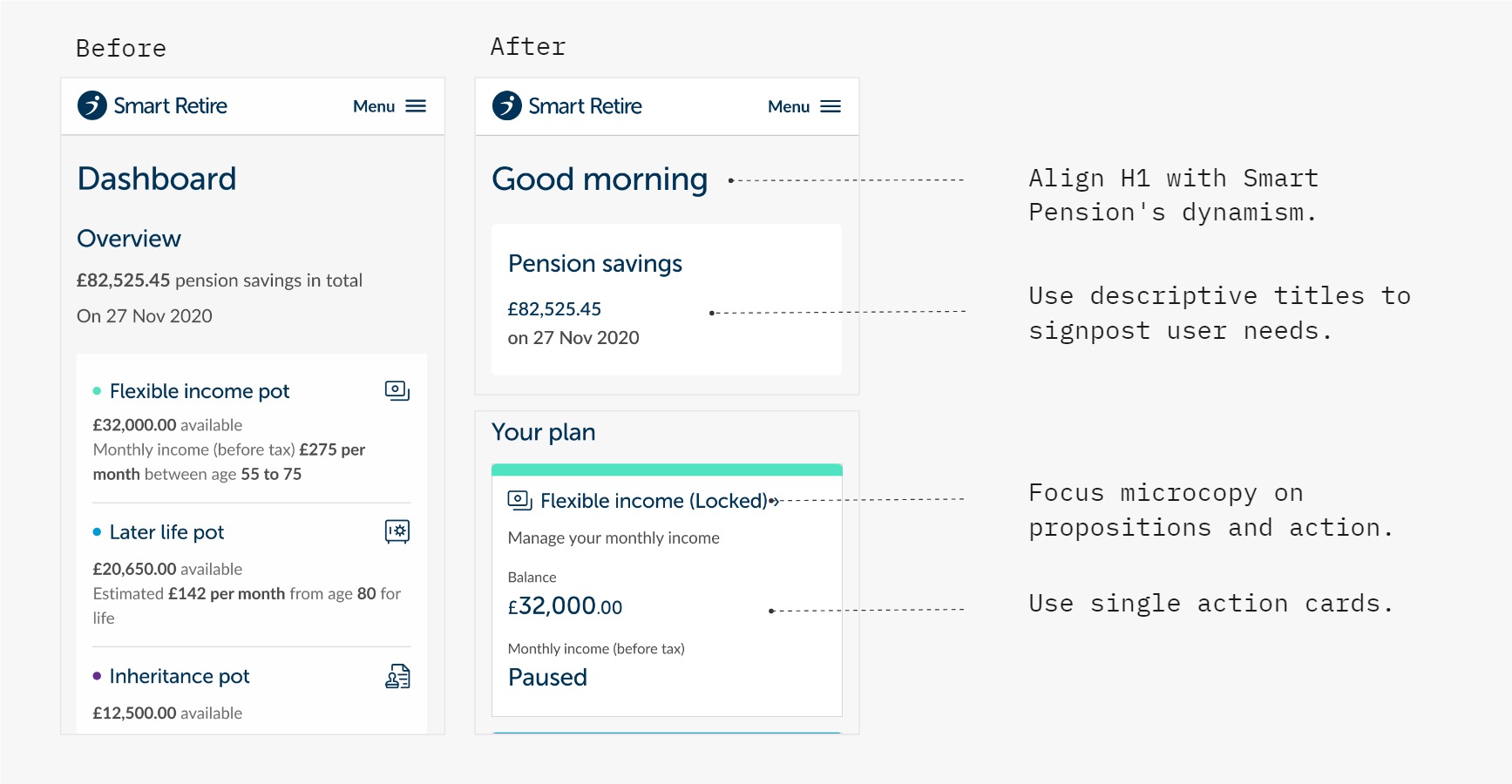Click the Paused monthly income status
This screenshot has width=1512, height=784.
[548, 677]
